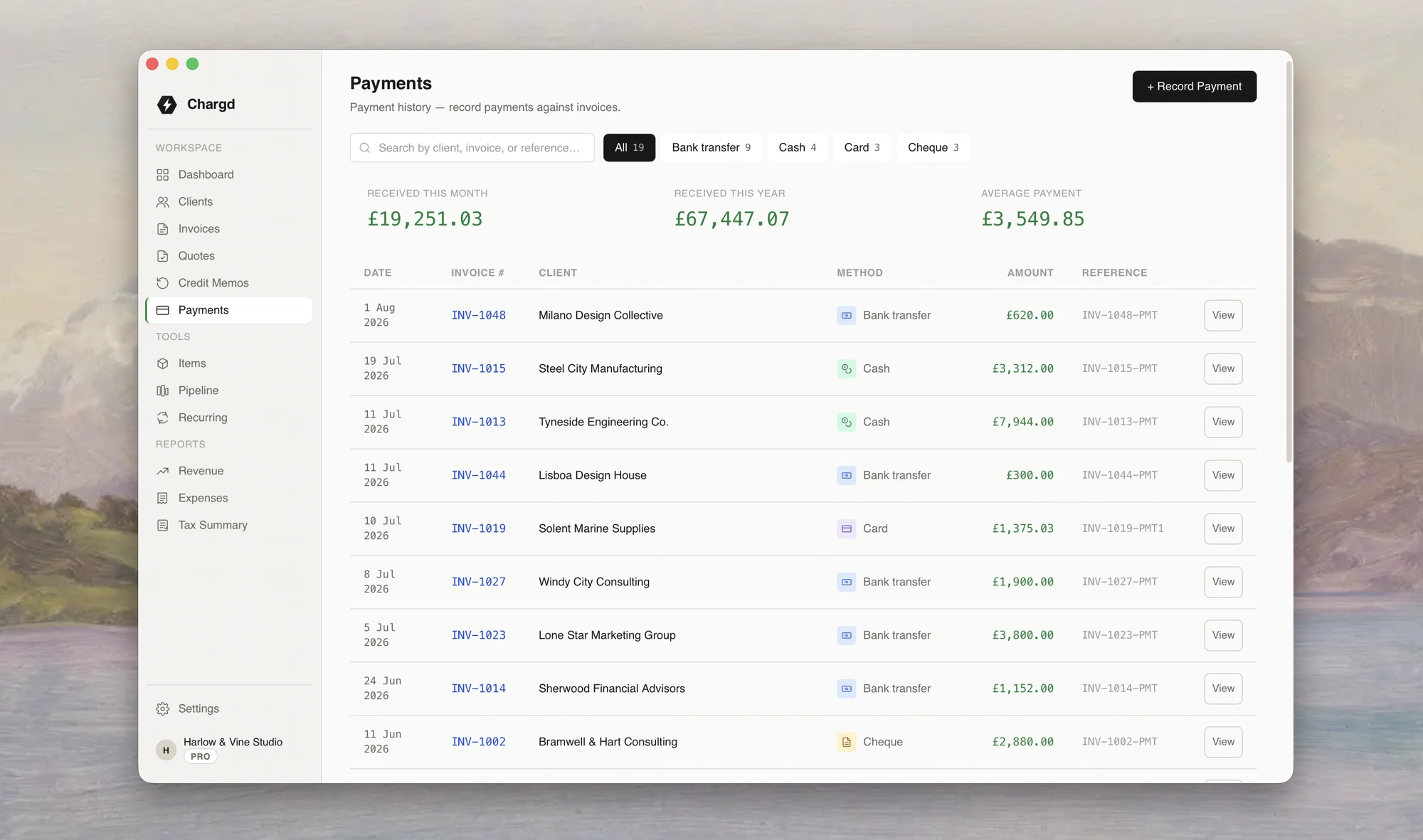Open invoice link INV-1044
Screen dimensions: 1423x840
pos(478,475)
